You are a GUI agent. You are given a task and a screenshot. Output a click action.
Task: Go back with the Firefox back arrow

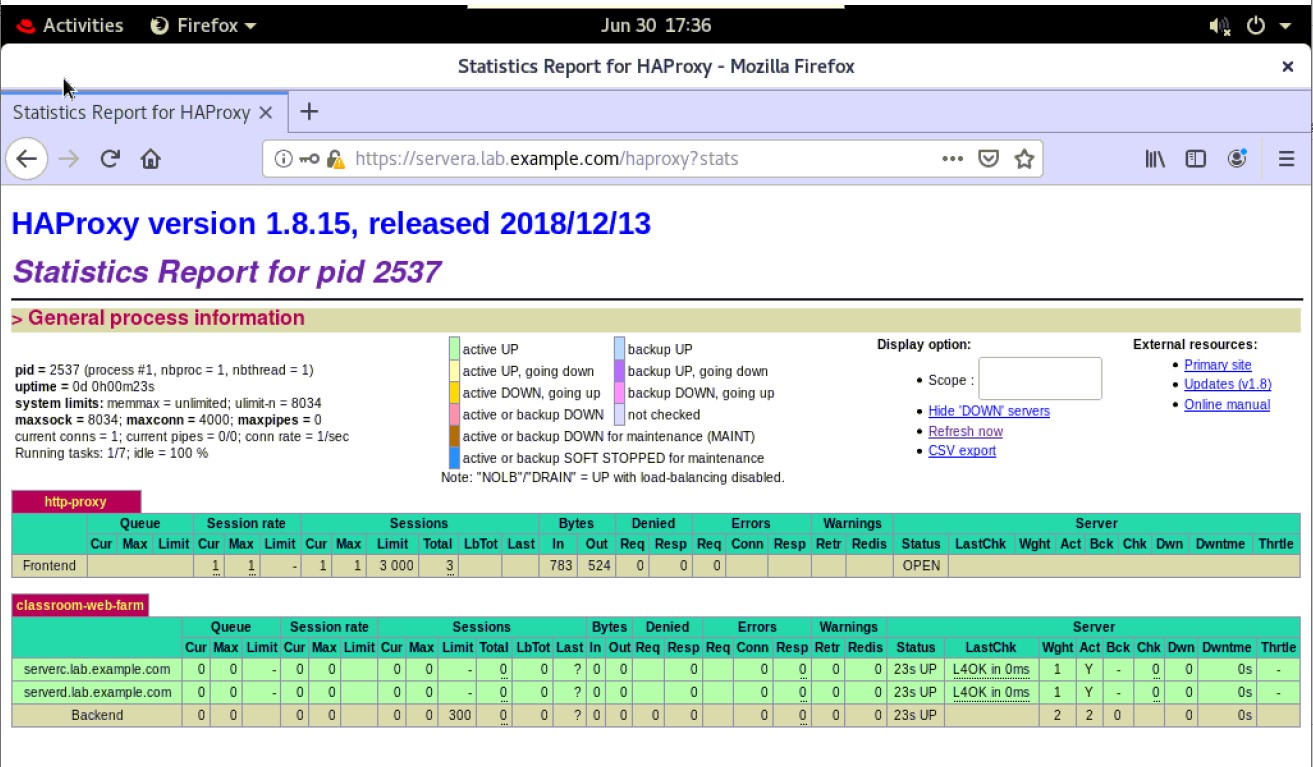click(x=27, y=159)
